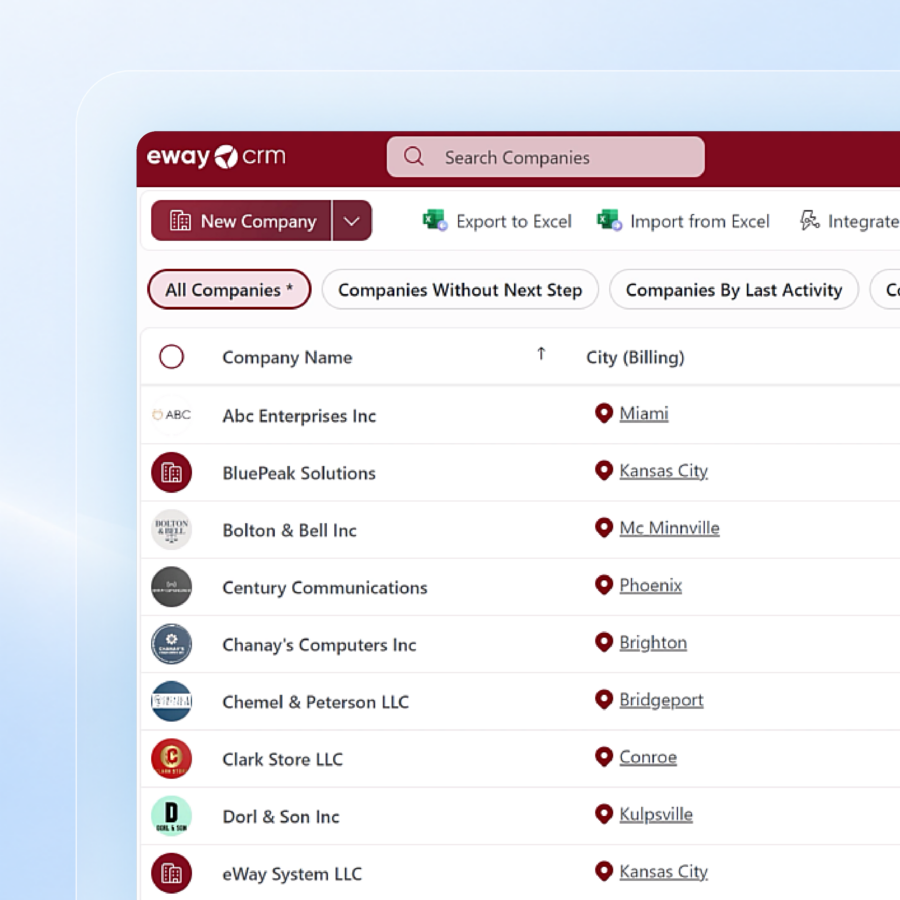Open the Bridgeport city link

661,700
